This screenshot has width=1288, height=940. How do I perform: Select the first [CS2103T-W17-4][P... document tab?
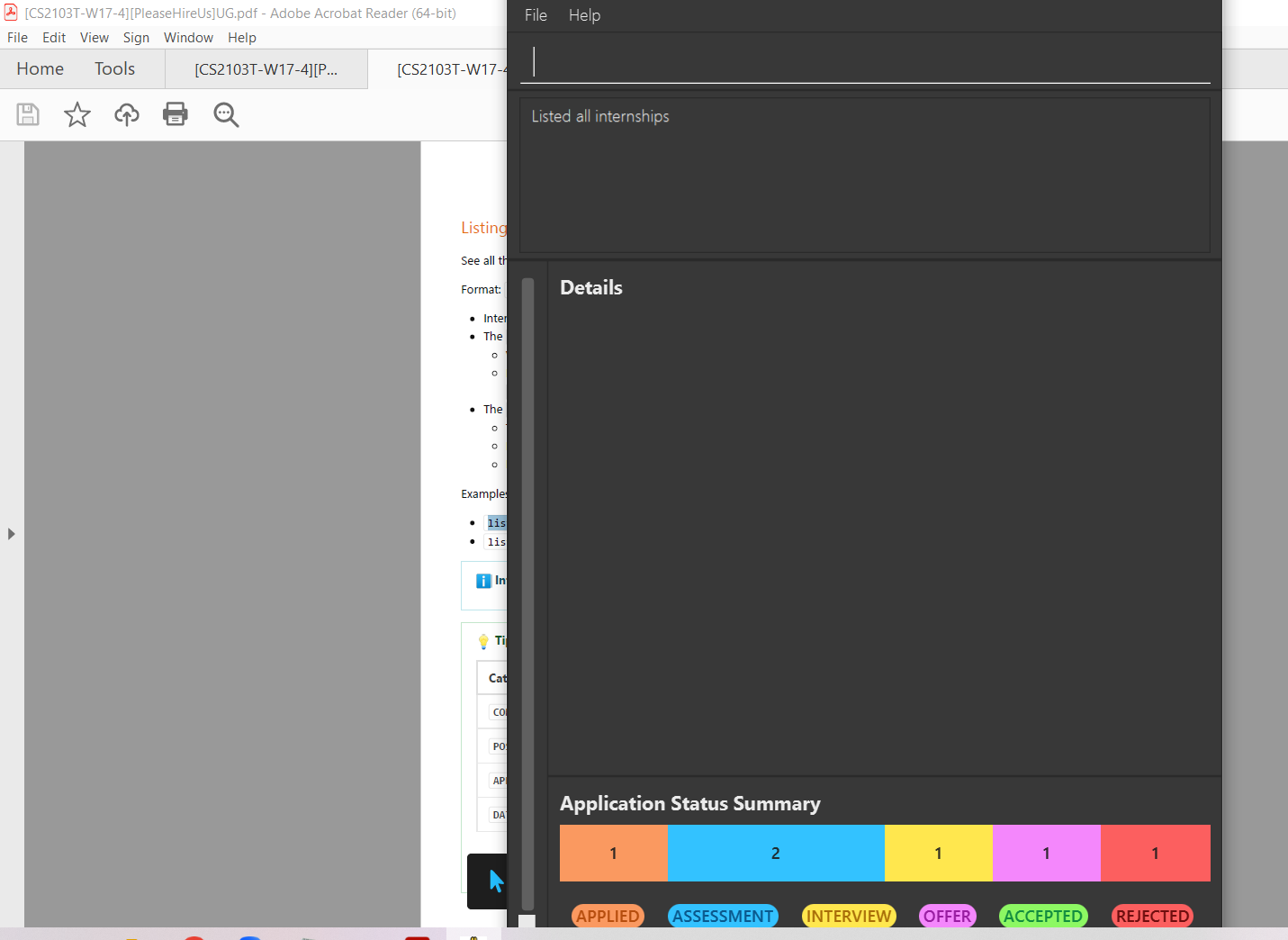[x=266, y=69]
